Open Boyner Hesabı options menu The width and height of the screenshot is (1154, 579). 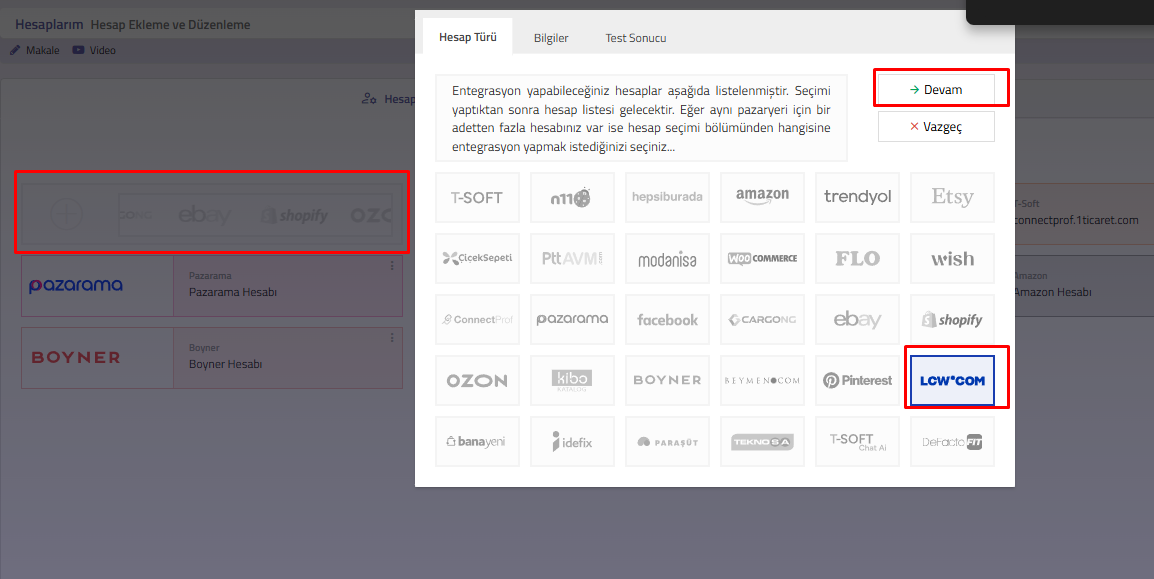coord(392,338)
